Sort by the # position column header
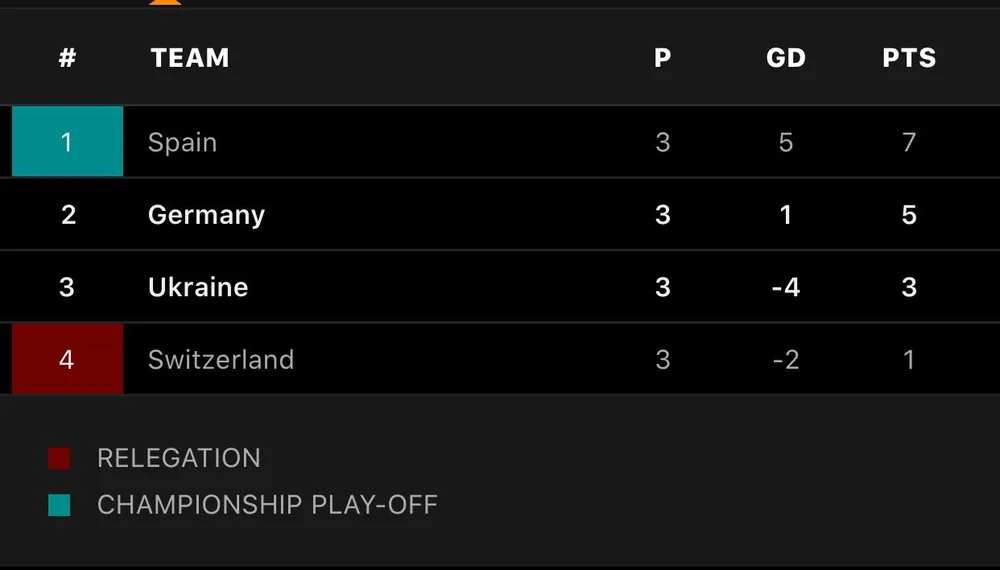This screenshot has width=1000, height=570. pos(67,58)
